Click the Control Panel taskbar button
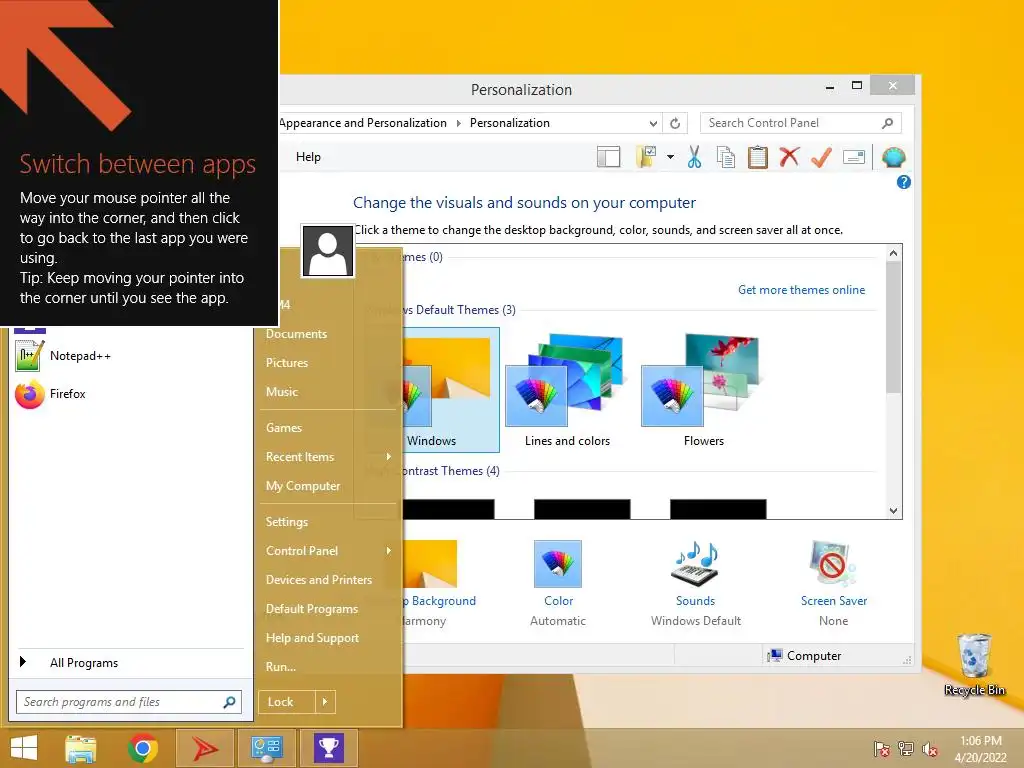The height and width of the screenshot is (768, 1024). (x=266, y=748)
